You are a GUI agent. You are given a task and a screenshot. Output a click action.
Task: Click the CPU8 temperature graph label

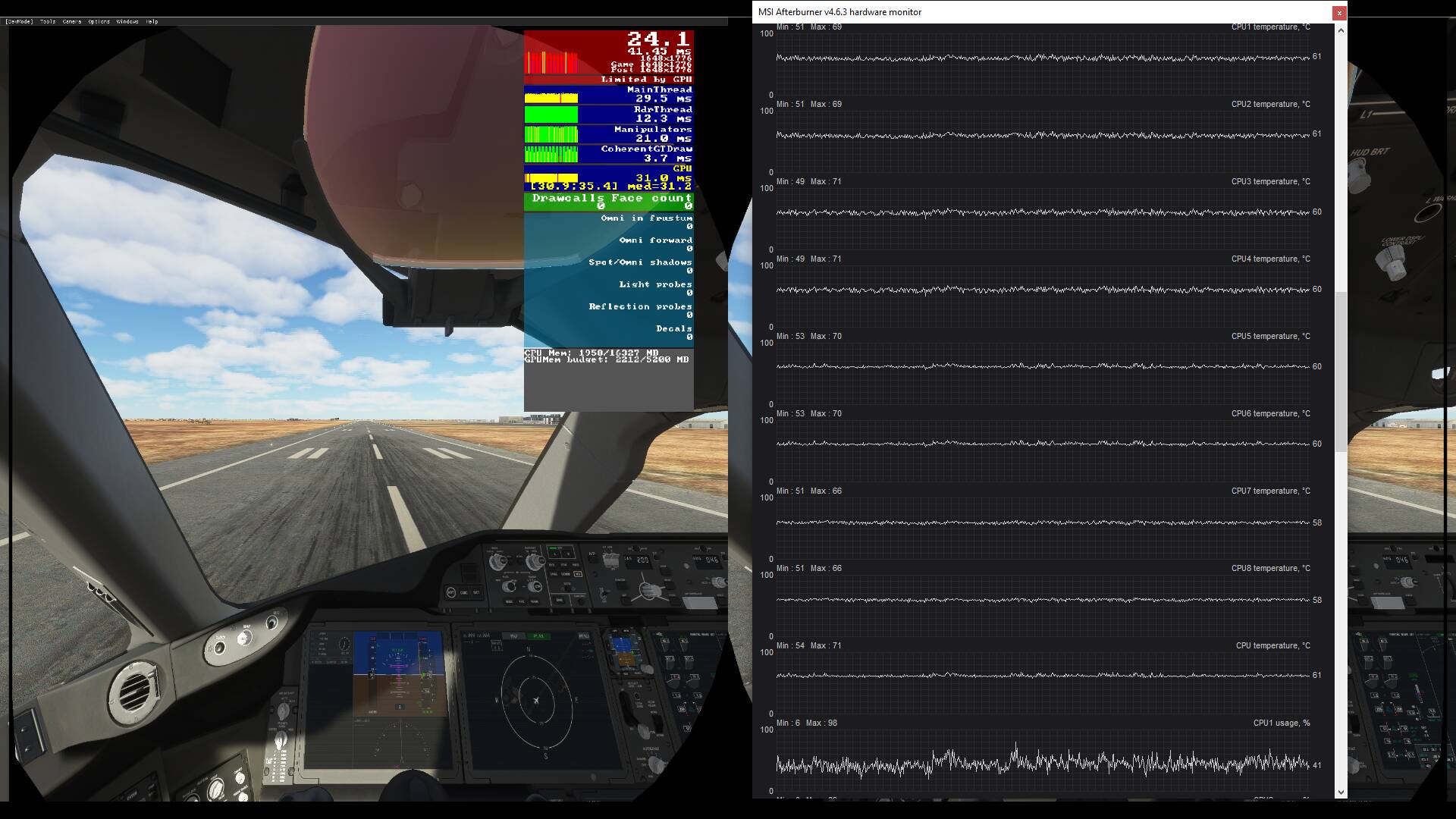click(x=1270, y=568)
